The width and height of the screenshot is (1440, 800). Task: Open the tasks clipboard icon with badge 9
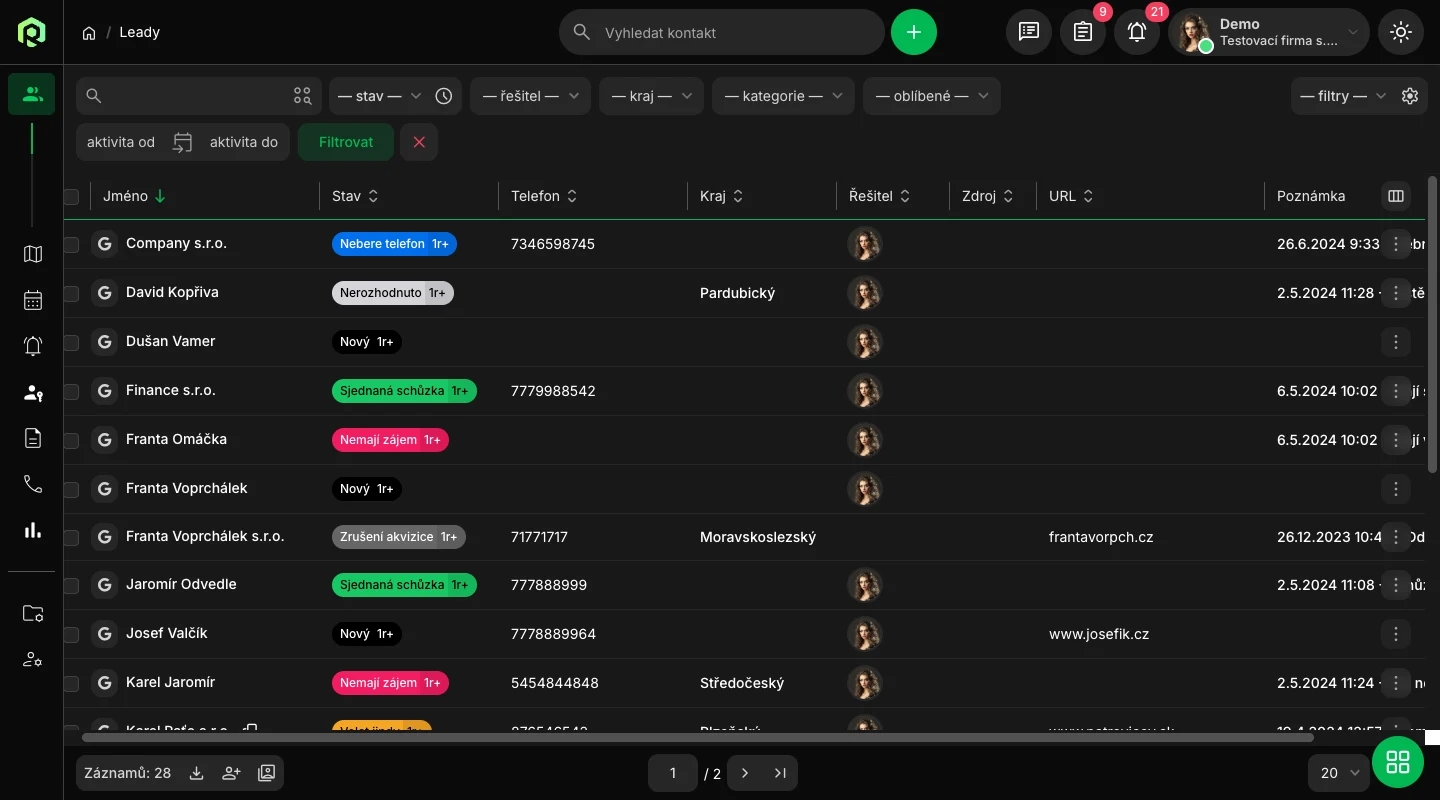click(x=1083, y=32)
